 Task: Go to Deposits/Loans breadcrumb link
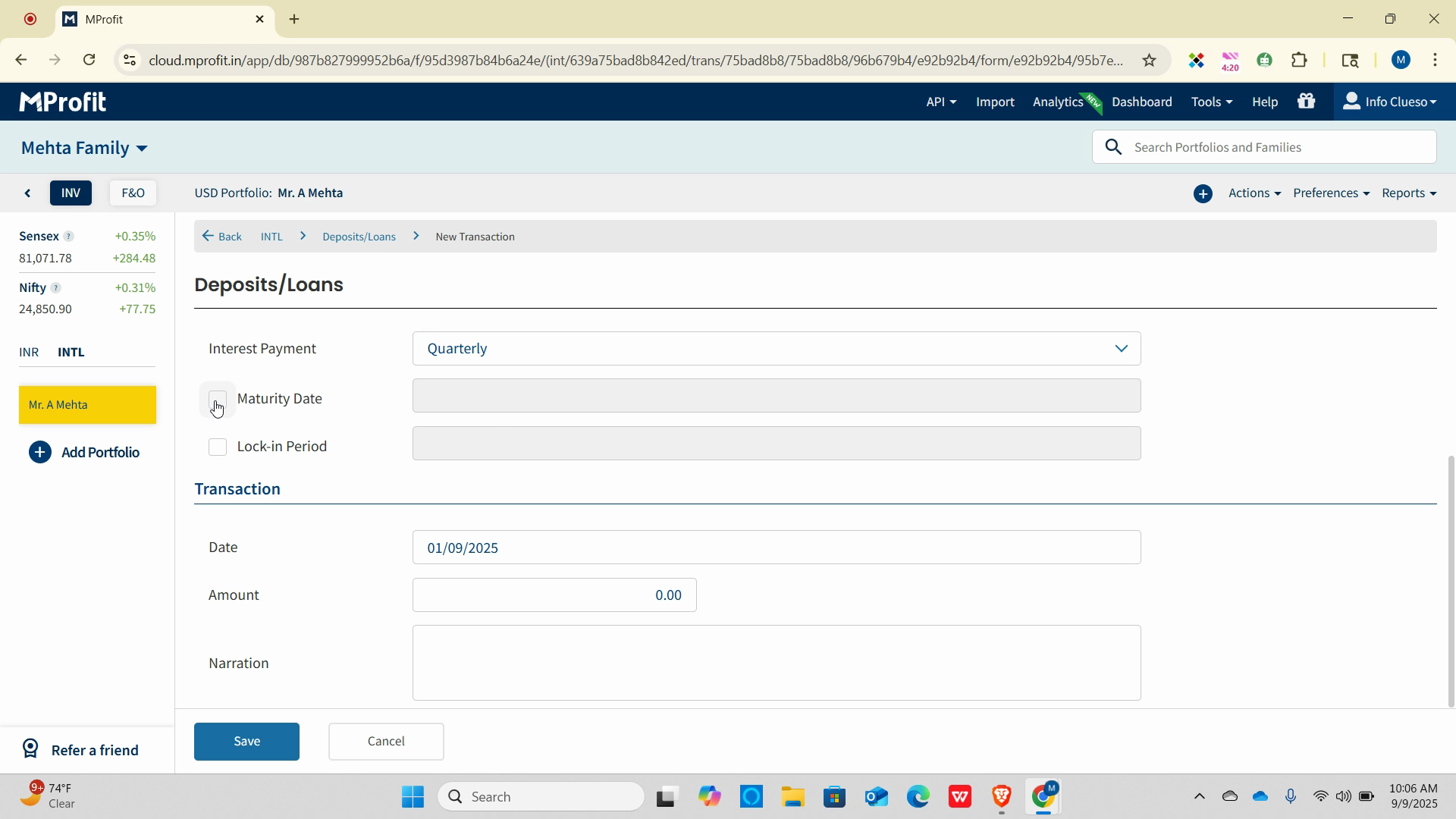[x=359, y=237]
